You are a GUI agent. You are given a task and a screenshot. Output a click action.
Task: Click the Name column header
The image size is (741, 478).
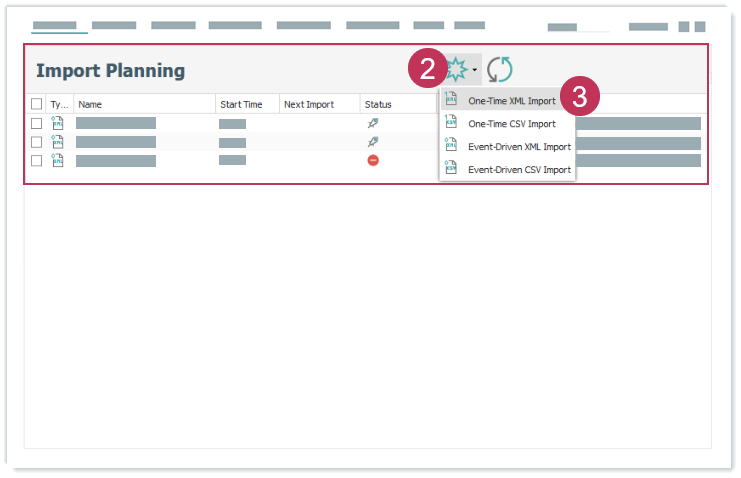pyautogui.click(x=90, y=104)
